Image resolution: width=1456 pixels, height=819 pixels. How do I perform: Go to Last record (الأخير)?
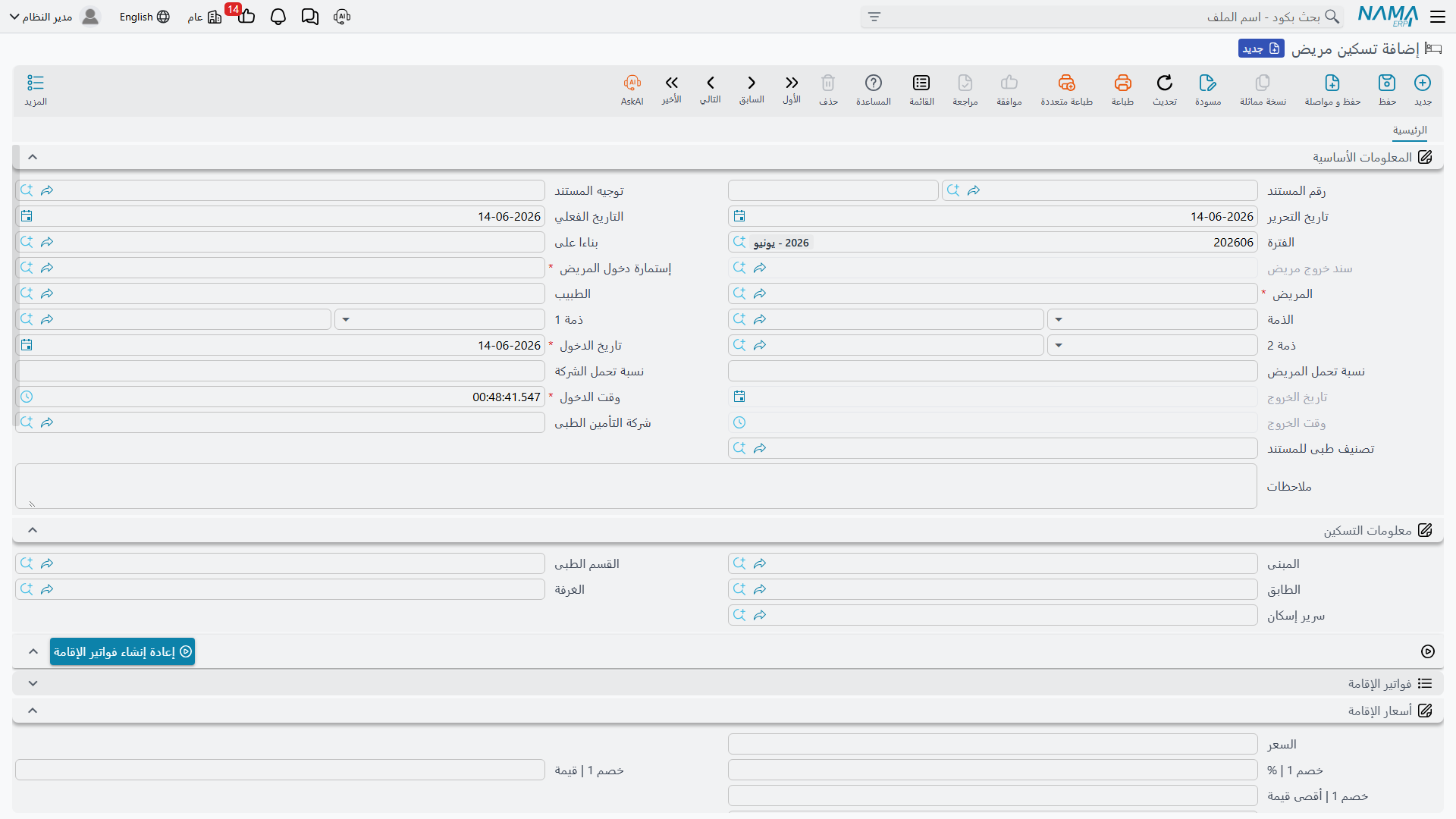672,83
